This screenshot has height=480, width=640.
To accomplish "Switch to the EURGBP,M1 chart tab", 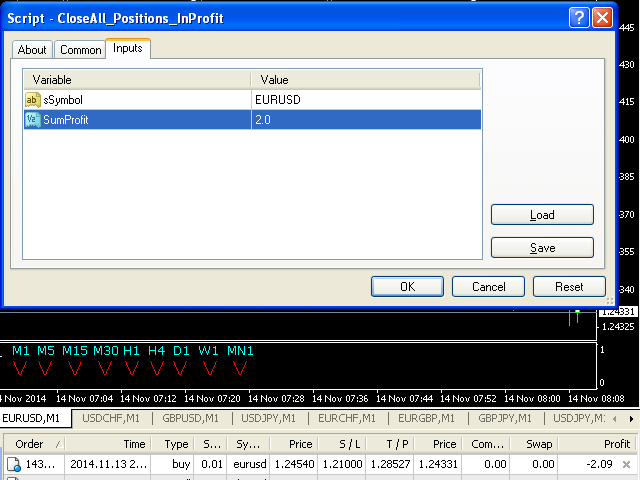I will click(x=426, y=418).
